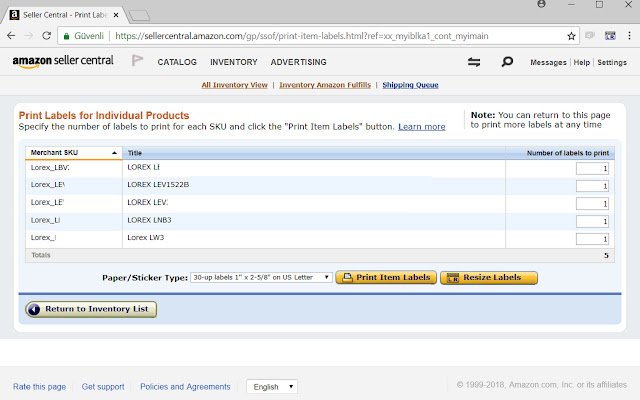This screenshot has height=400, width=640.
Task: Go to Inventory Amazon Fulfills
Action: point(325,85)
